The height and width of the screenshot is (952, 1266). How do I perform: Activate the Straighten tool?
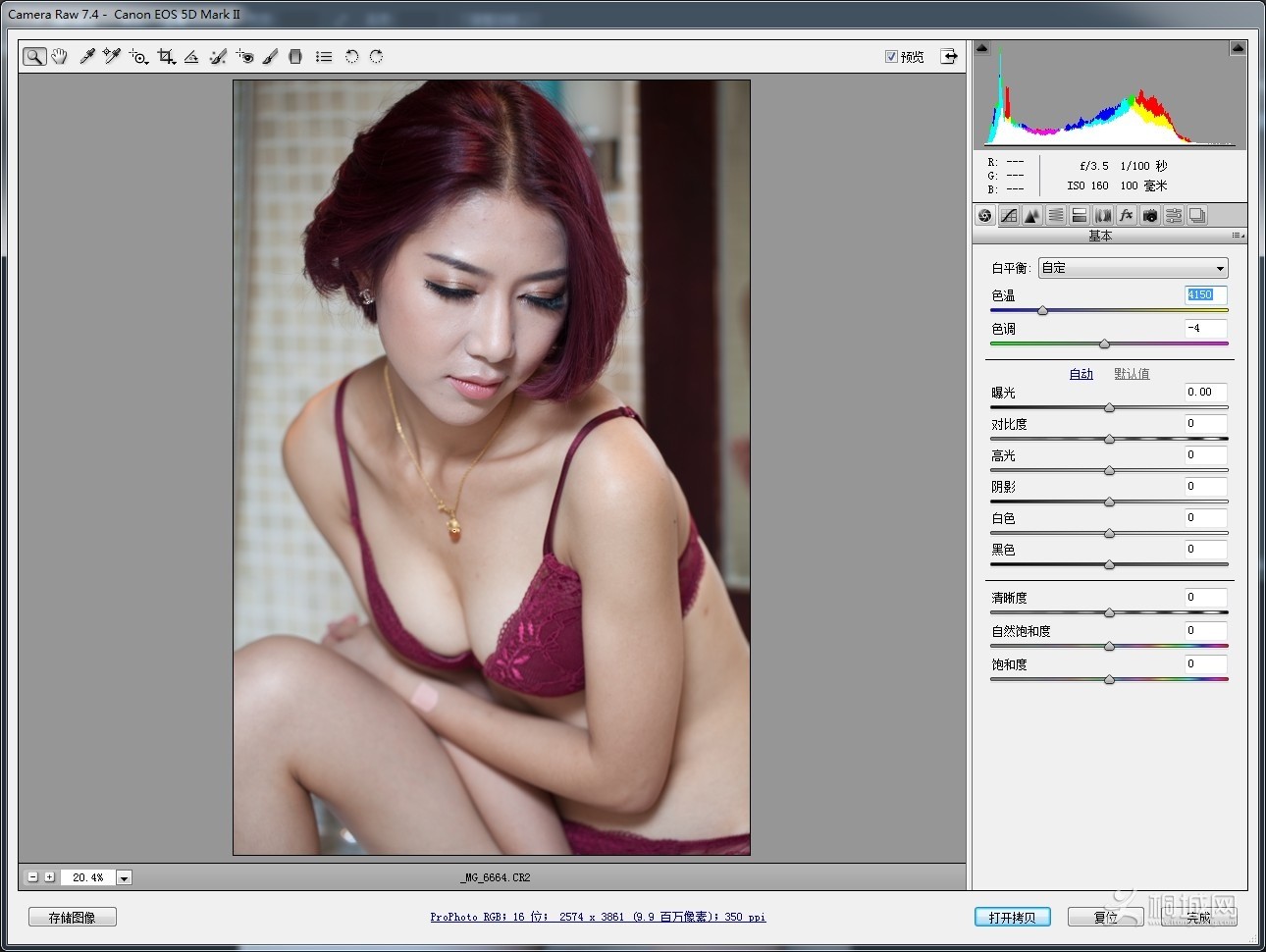pyautogui.click(x=191, y=57)
